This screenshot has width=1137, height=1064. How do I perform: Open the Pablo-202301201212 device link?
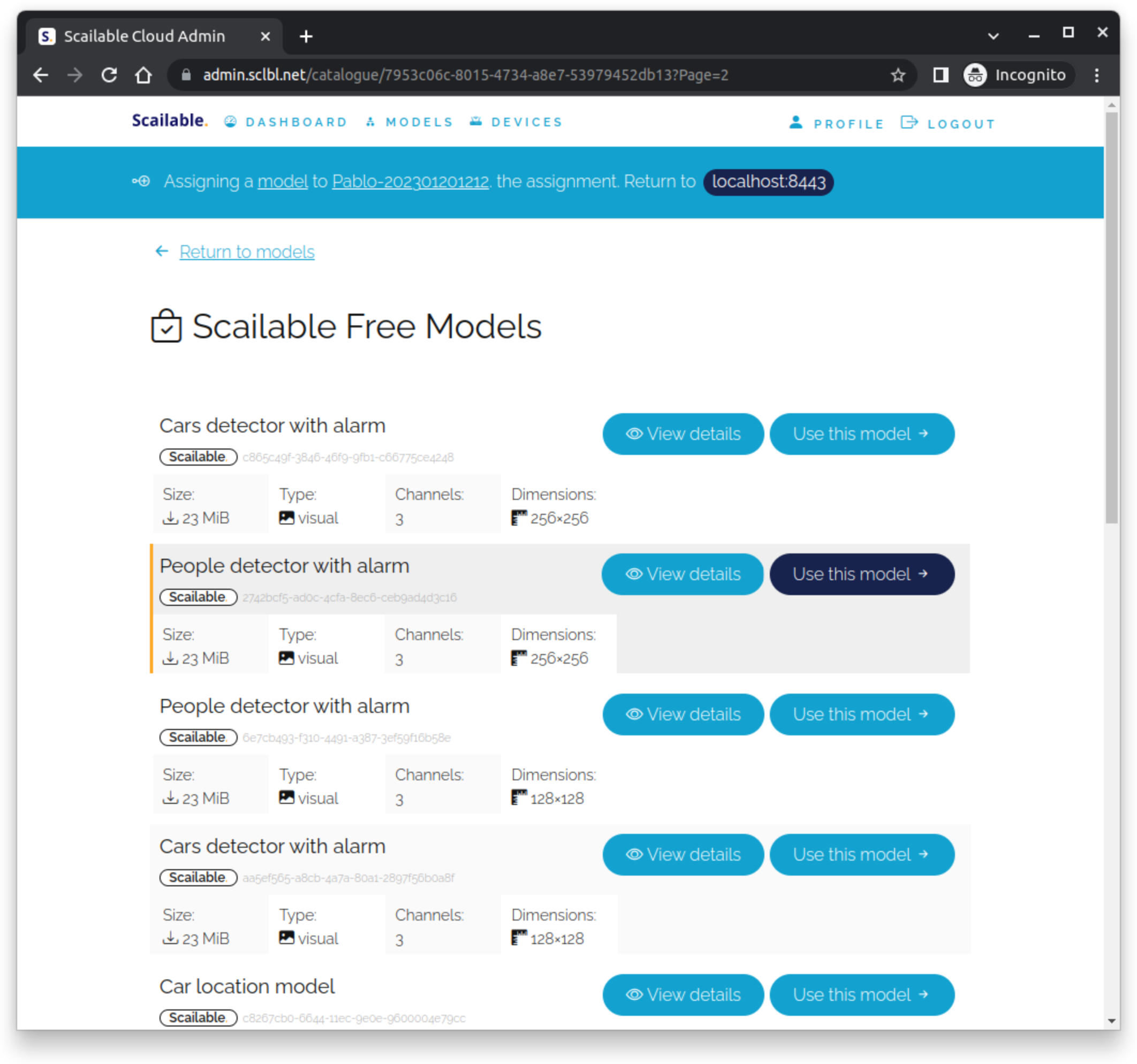click(x=410, y=182)
